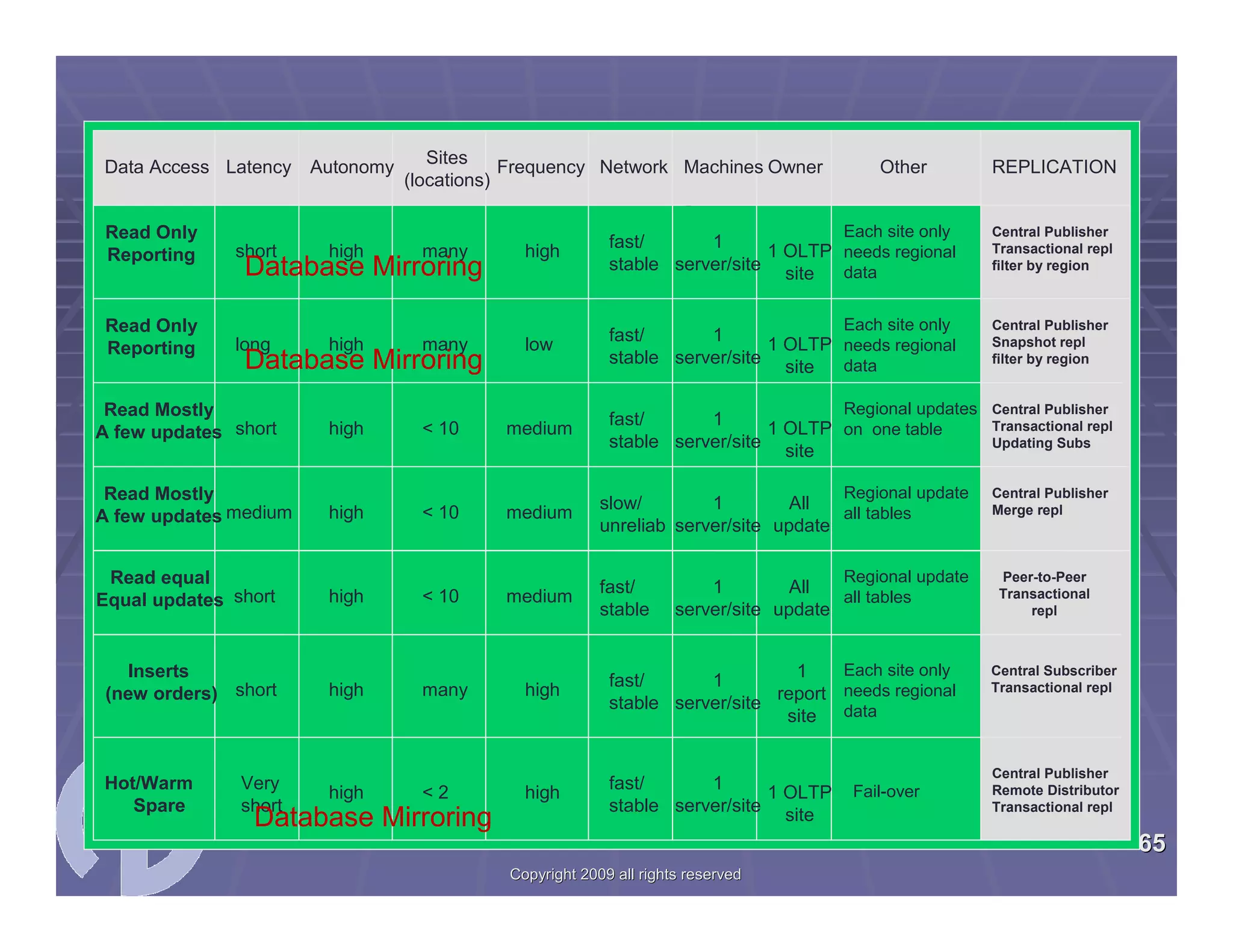Click the Snapshot repl filter by region cell

(x=1049, y=342)
